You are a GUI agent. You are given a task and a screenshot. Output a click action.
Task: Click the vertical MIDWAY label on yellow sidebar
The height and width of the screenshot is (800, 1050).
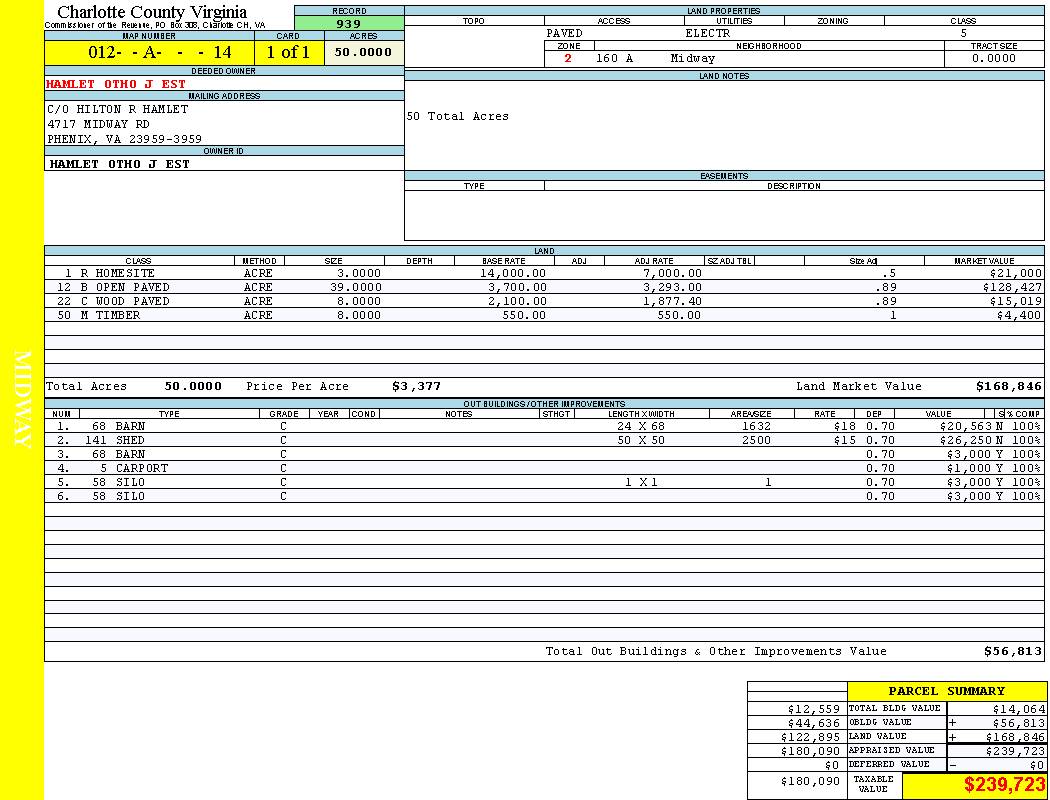[22, 400]
